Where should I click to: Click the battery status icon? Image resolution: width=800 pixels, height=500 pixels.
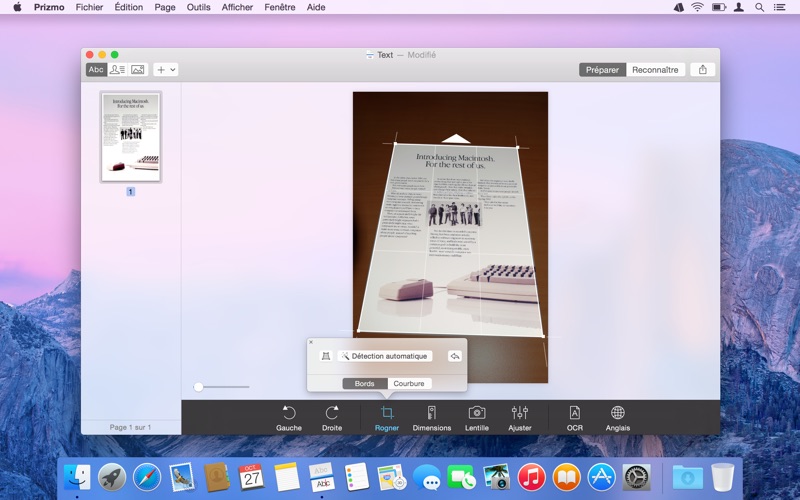point(718,7)
